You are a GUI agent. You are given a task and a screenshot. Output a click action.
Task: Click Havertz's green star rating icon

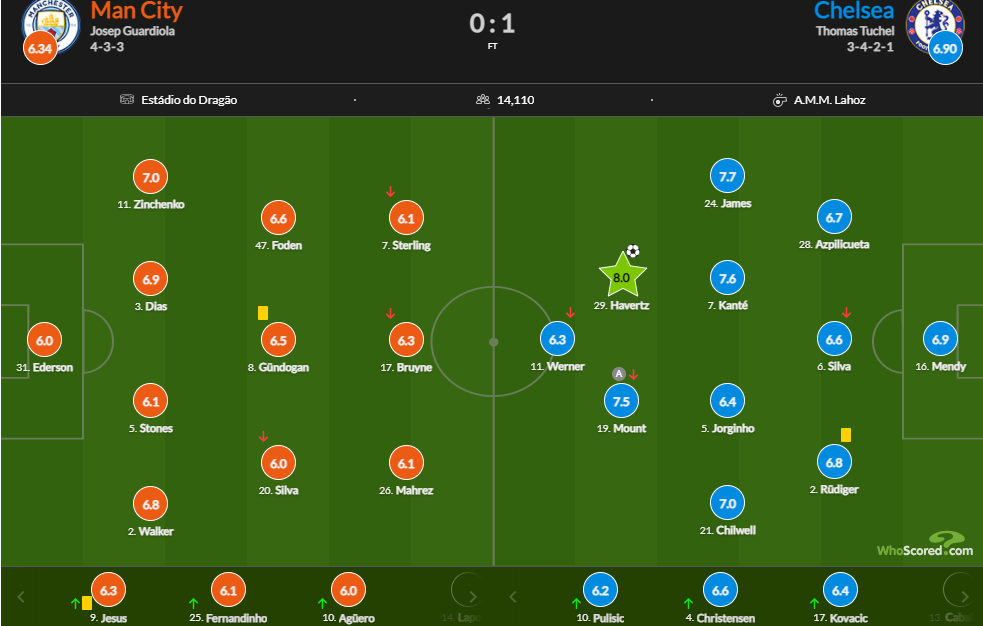(622, 276)
